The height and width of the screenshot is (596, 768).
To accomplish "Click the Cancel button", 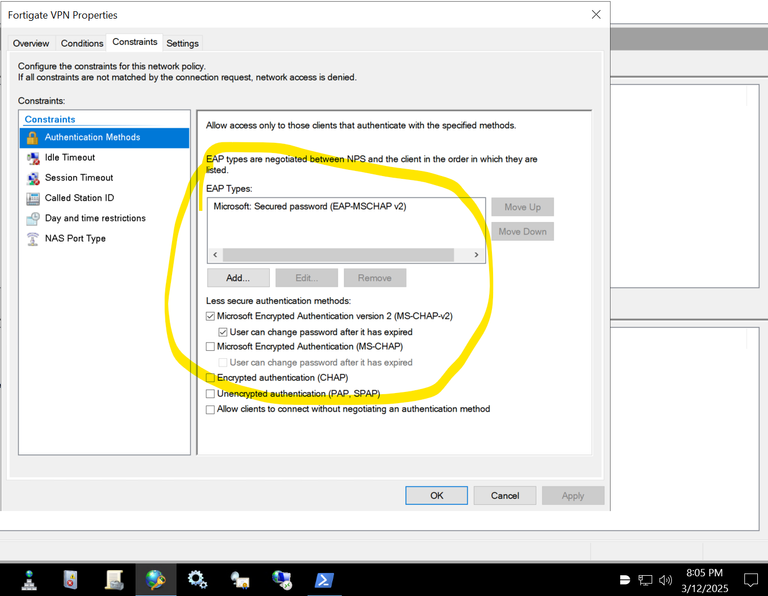I will coord(505,496).
